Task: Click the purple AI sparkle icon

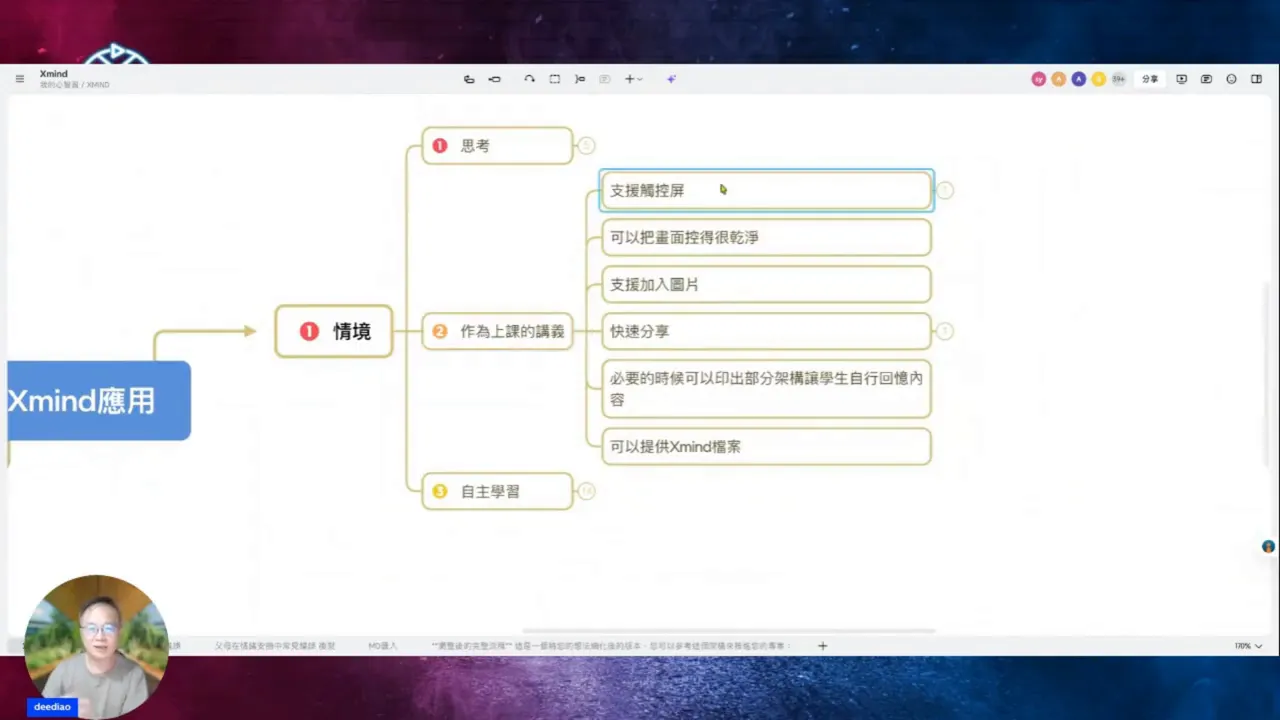Action: coord(671,79)
